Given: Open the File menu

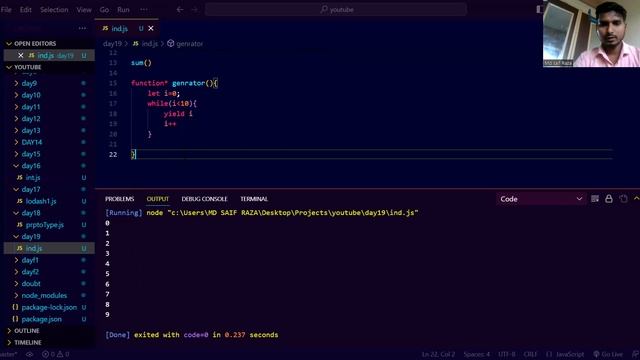Looking at the screenshot, I should coord(6,9).
